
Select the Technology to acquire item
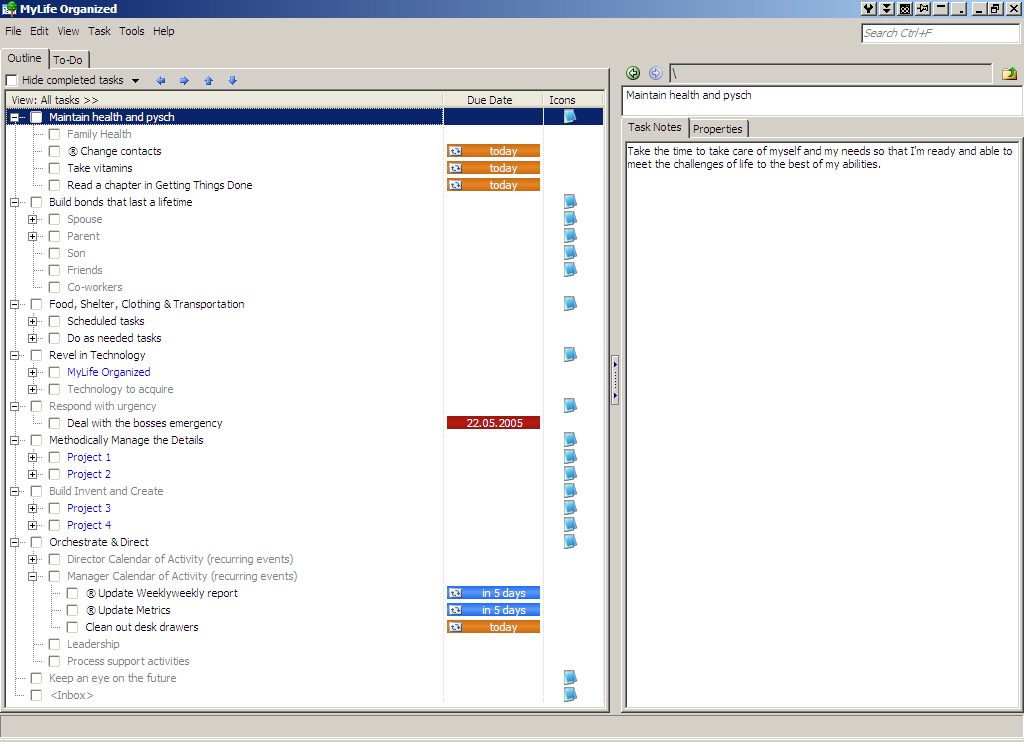tap(120, 389)
